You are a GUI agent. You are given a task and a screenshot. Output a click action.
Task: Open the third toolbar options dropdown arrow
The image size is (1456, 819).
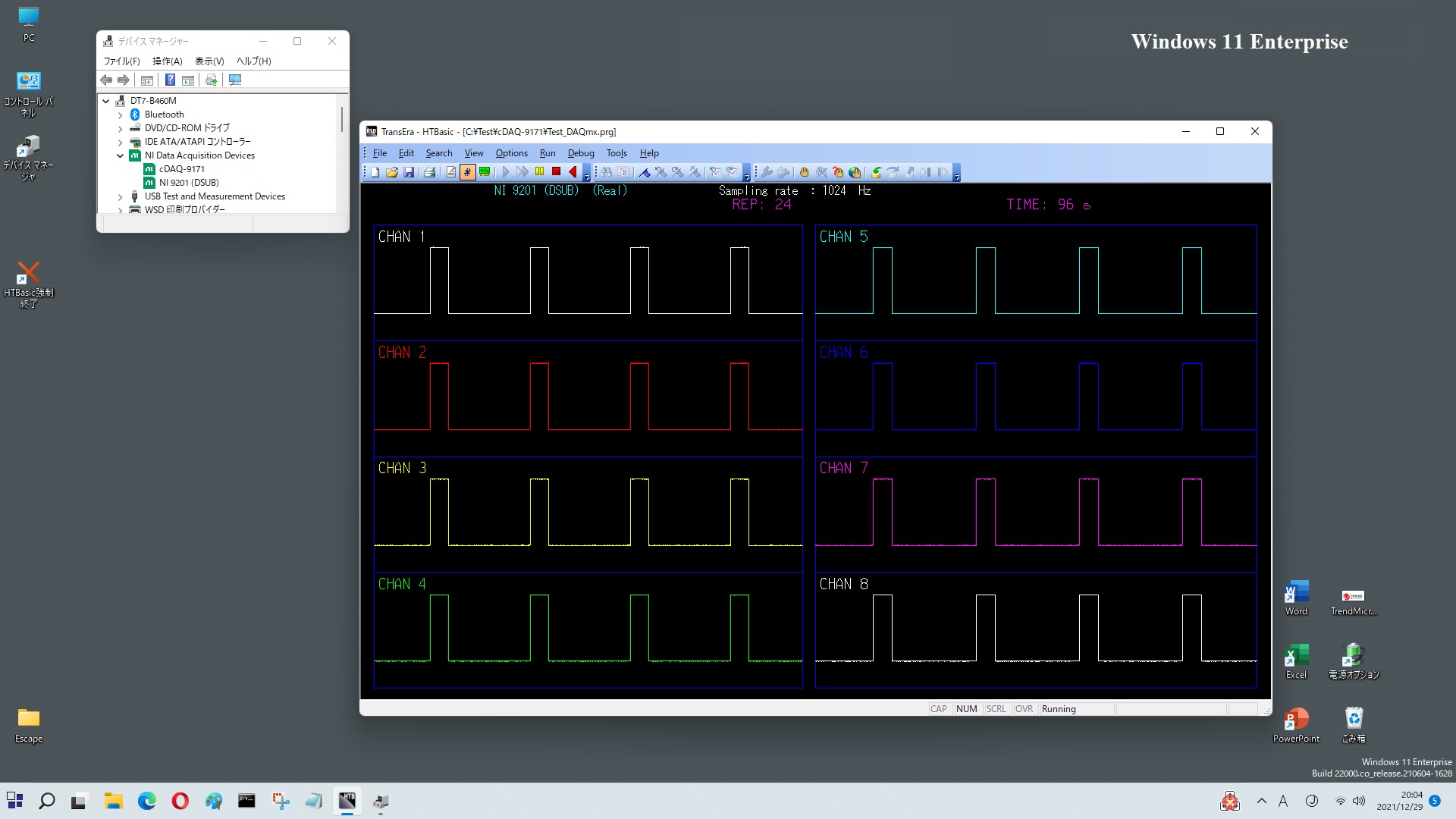pyautogui.click(x=957, y=176)
